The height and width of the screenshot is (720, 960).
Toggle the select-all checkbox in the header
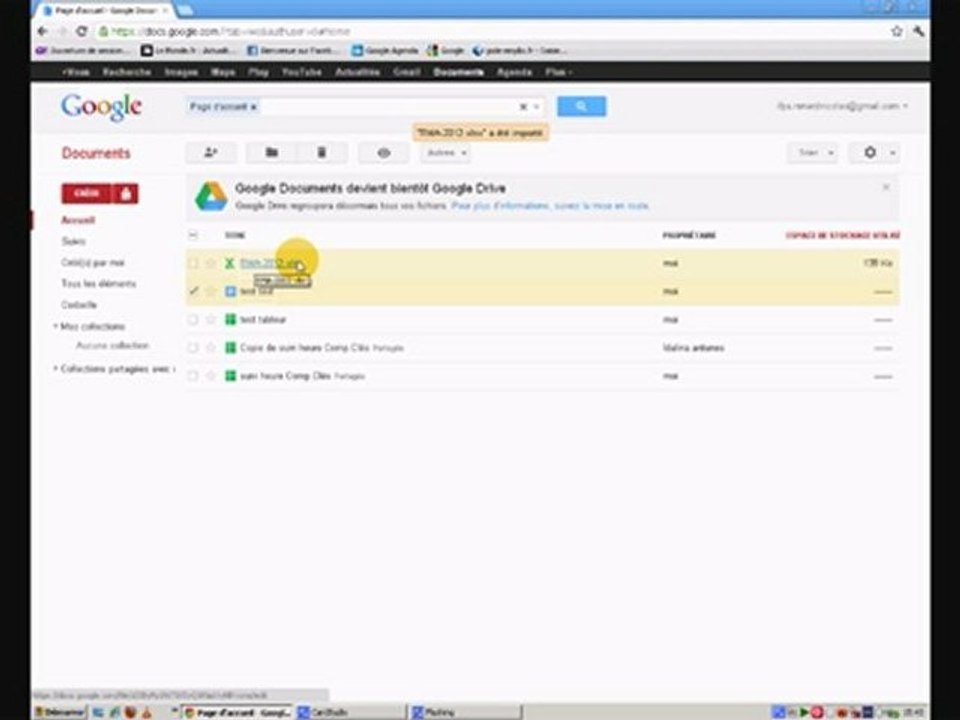(x=193, y=235)
